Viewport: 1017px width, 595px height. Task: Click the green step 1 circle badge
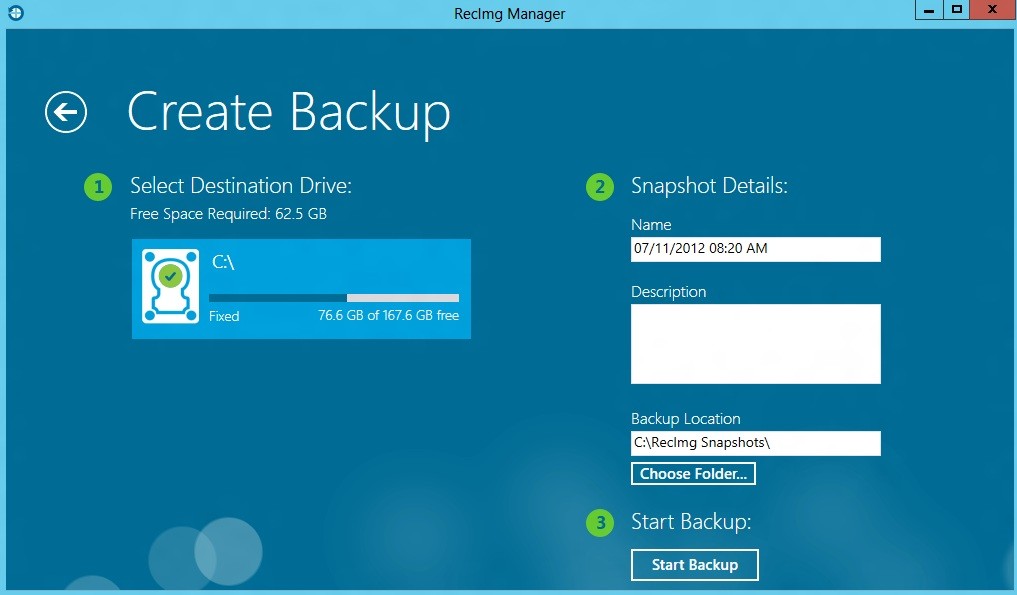point(98,187)
